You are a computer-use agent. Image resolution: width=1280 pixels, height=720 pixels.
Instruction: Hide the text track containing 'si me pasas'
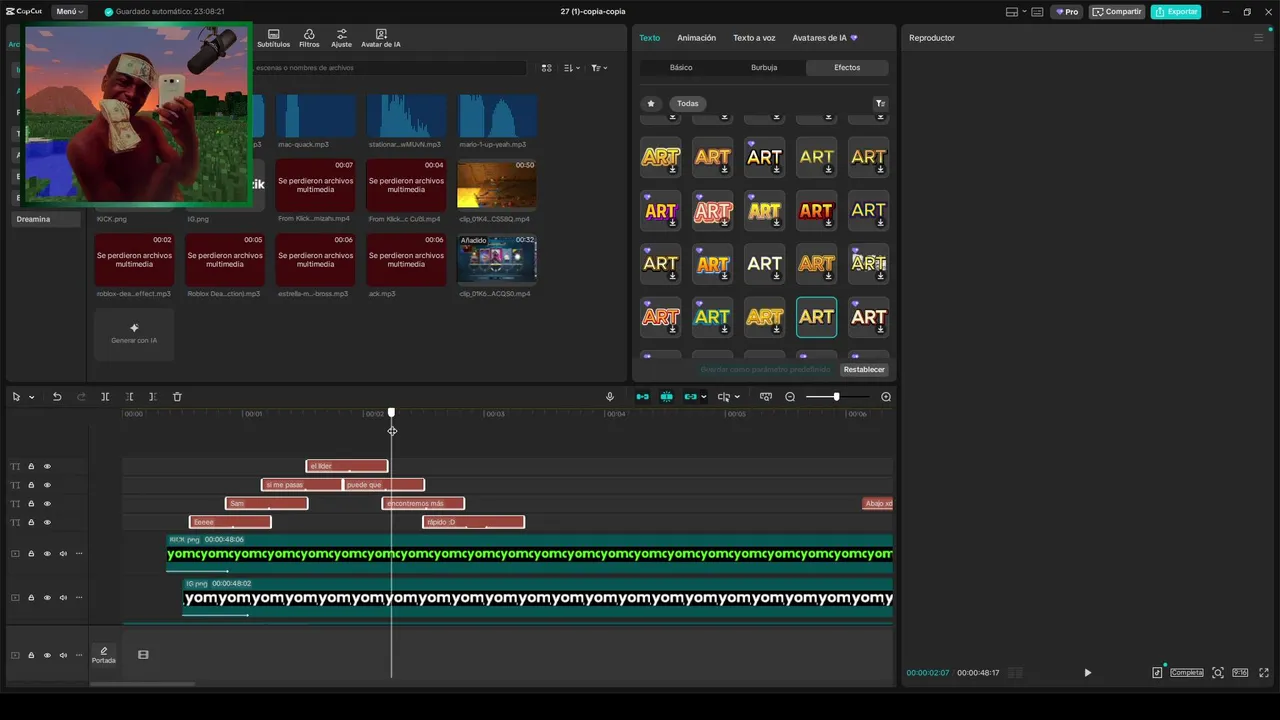pos(47,485)
